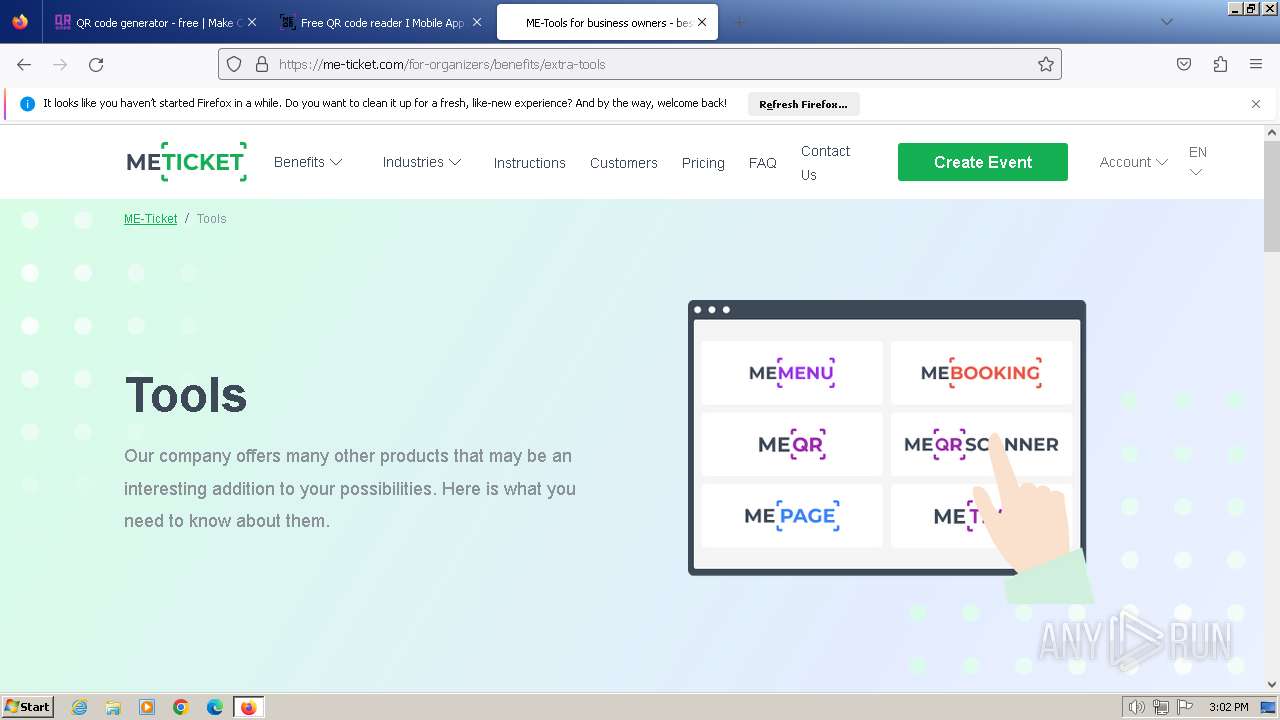Dismiss the Firefox refresh notification bar

click(x=1256, y=104)
